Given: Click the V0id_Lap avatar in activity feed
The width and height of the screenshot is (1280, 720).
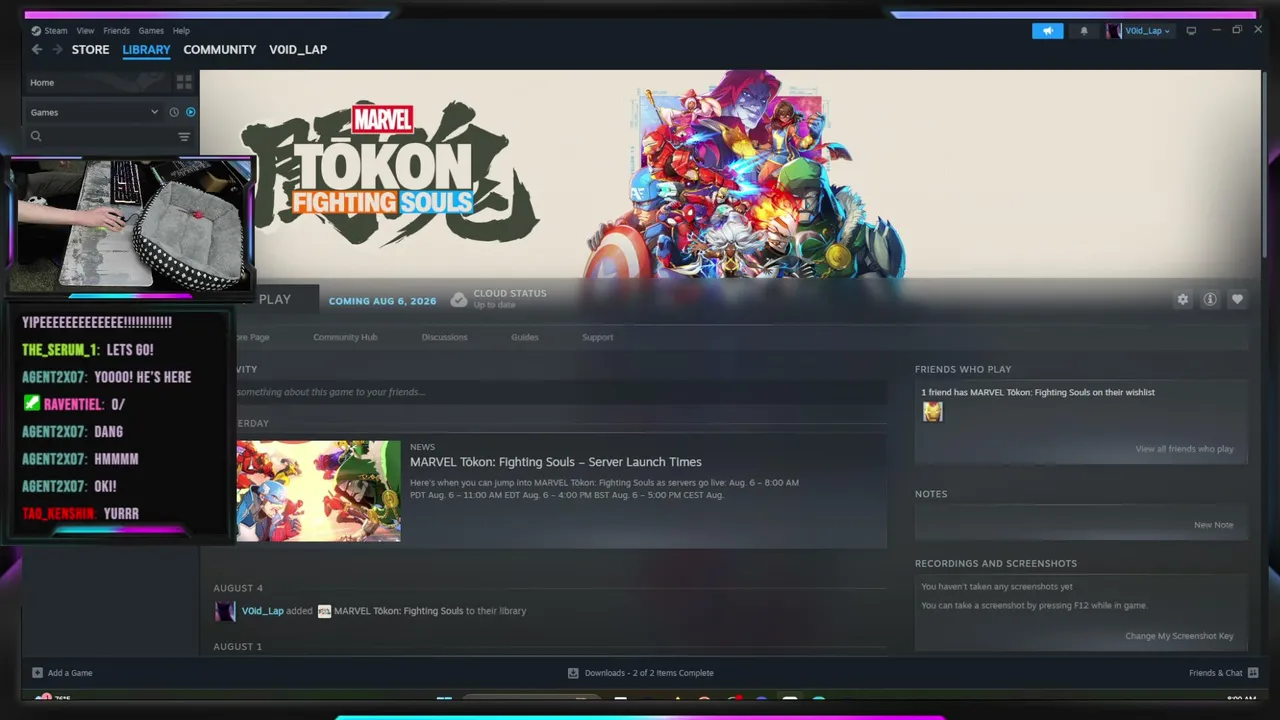Looking at the screenshot, I should click(225, 611).
